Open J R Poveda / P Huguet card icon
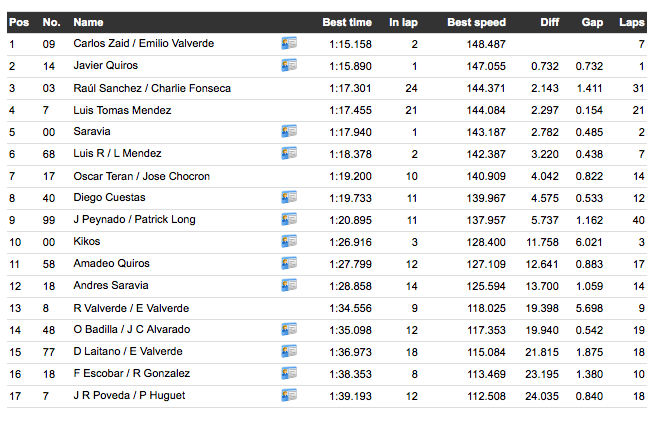Viewport: 659px width, 423px height. tap(289, 396)
